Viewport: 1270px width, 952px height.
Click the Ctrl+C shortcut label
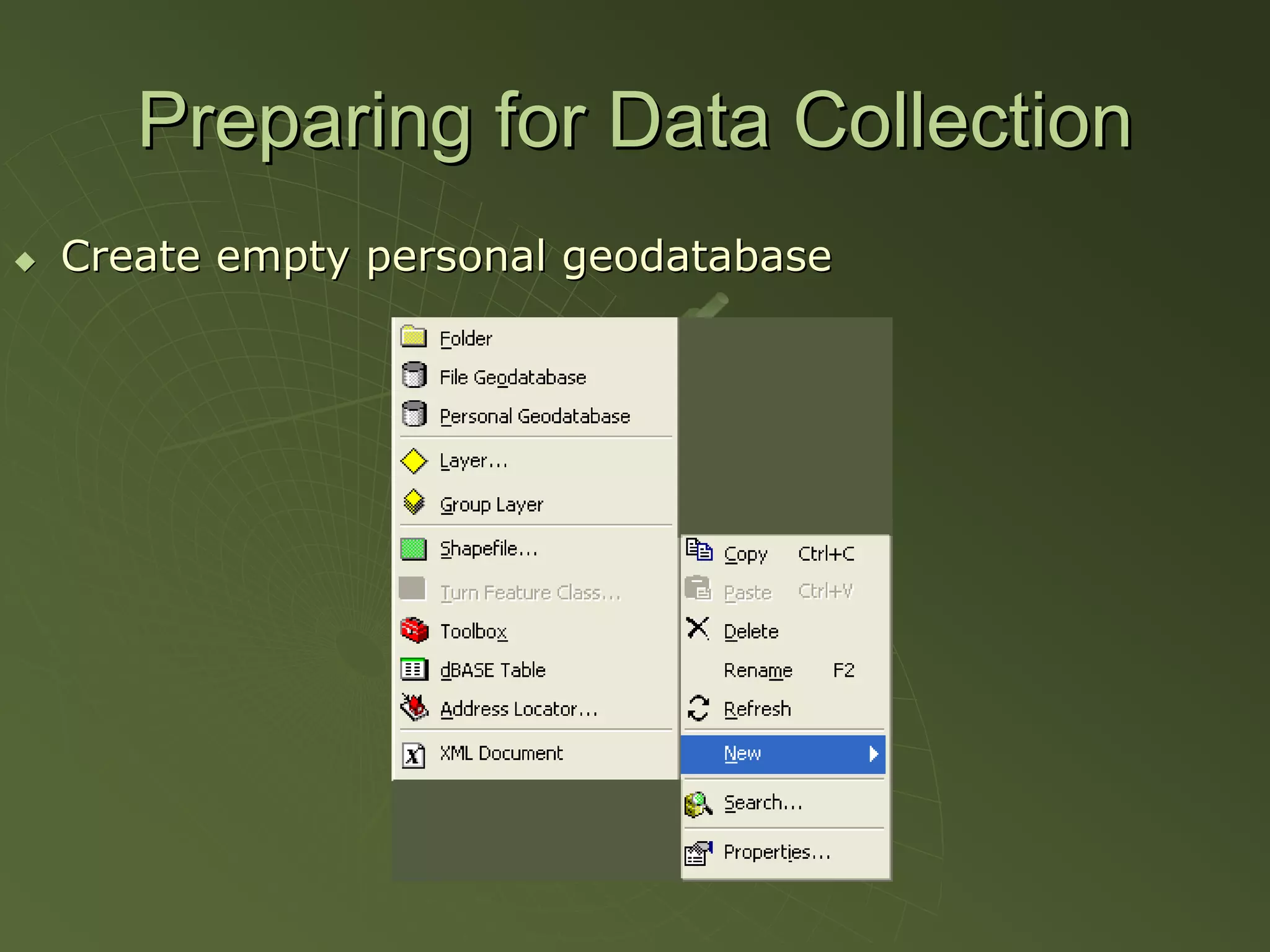pyautogui.click(x=826, y=553)
